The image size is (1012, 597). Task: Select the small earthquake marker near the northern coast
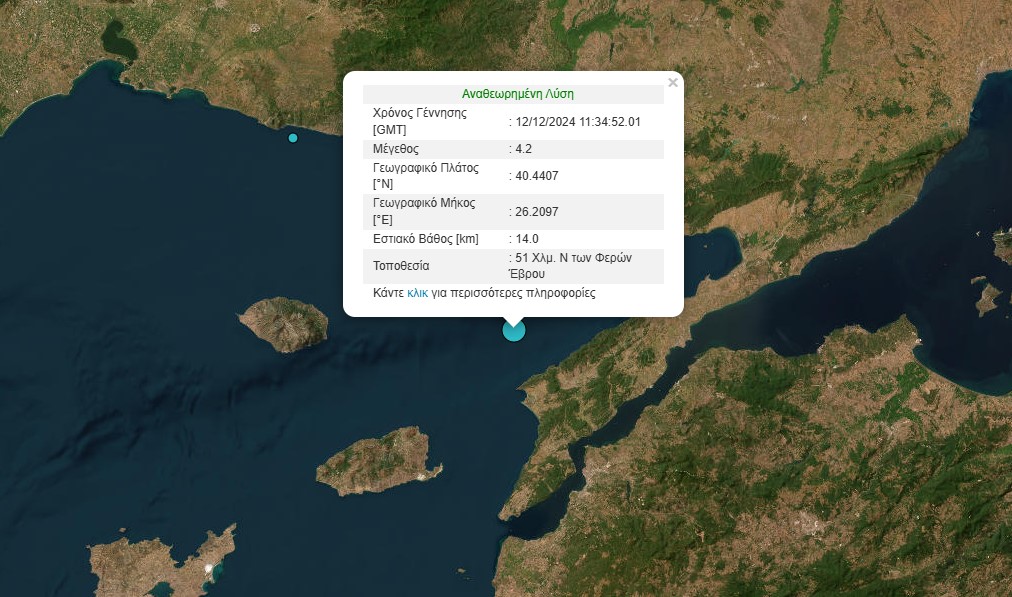[293, 138]
